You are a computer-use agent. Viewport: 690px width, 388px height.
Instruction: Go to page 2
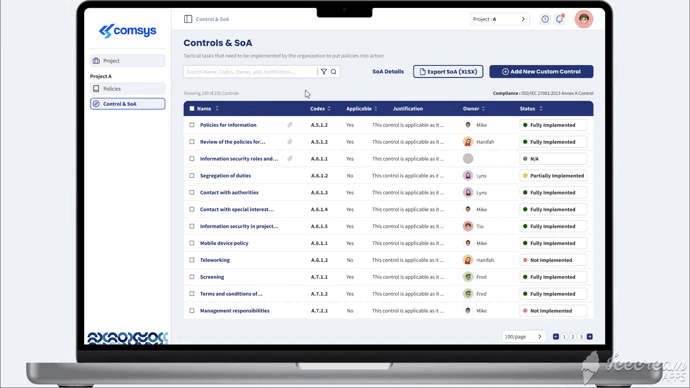click(573, 337)
